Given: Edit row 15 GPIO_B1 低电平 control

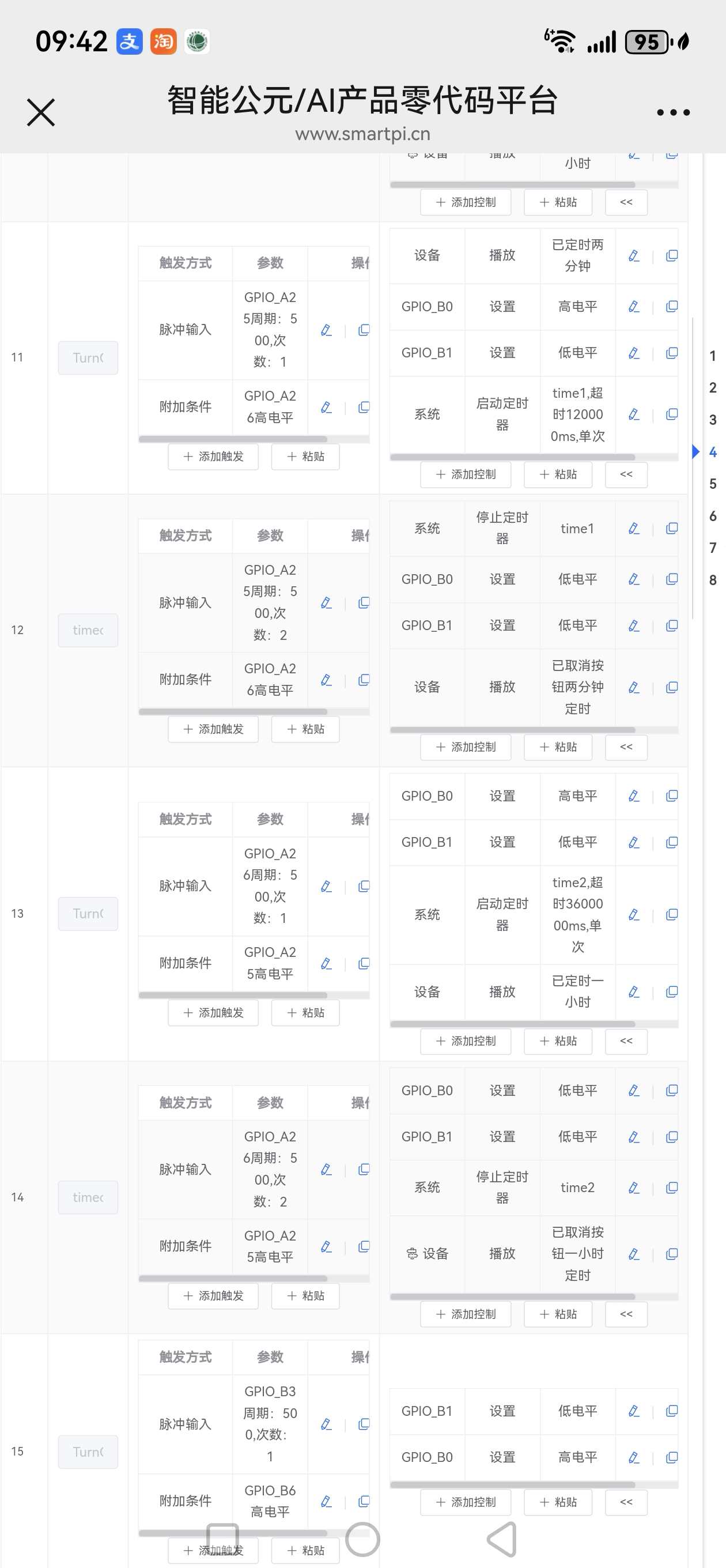Looking at the screenshot, I should (633, 1411).
